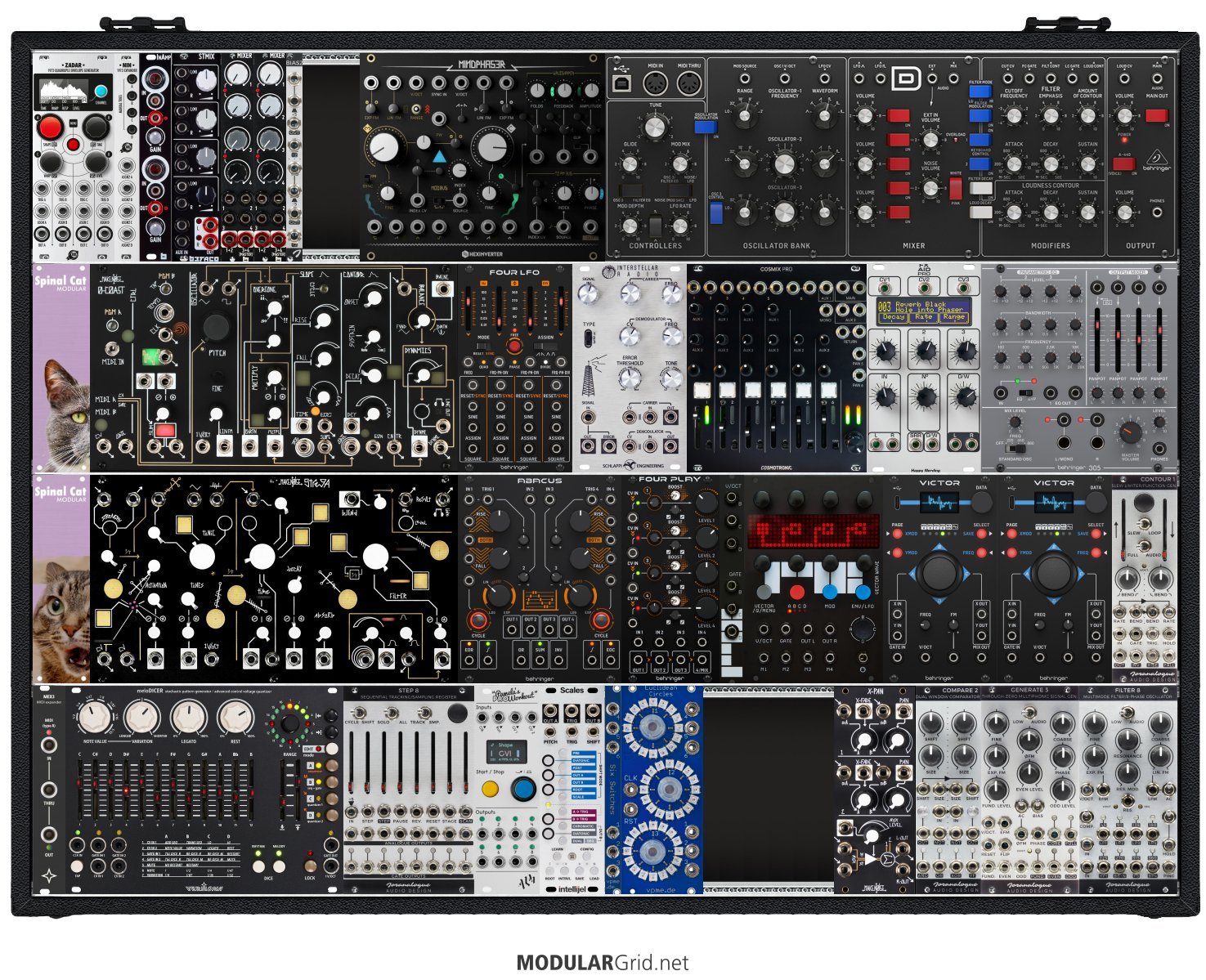1206x980 pixels.
Task: Toggle the OSC 3 Control blue switch
Action: pyautogui.click(x=716, y=213)
